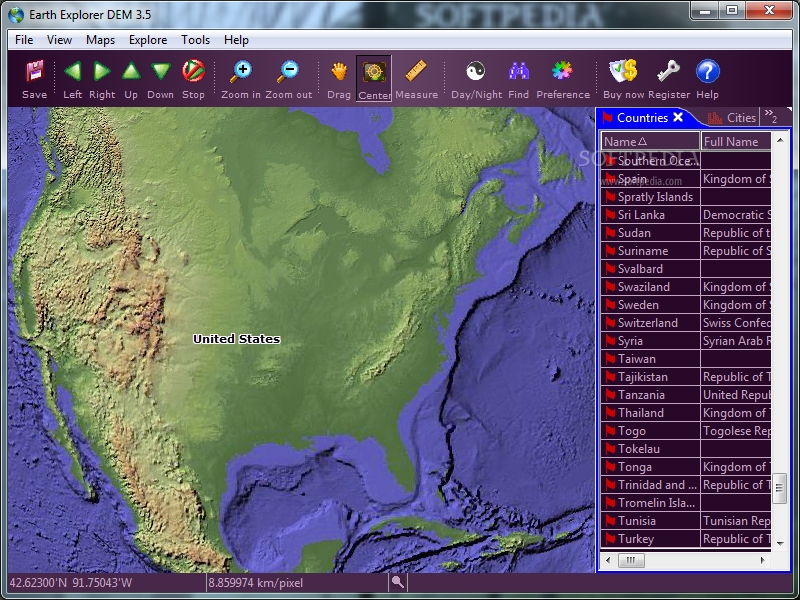Select Switzerland row
The image size is (800, 600).
(x=686, y=322)
